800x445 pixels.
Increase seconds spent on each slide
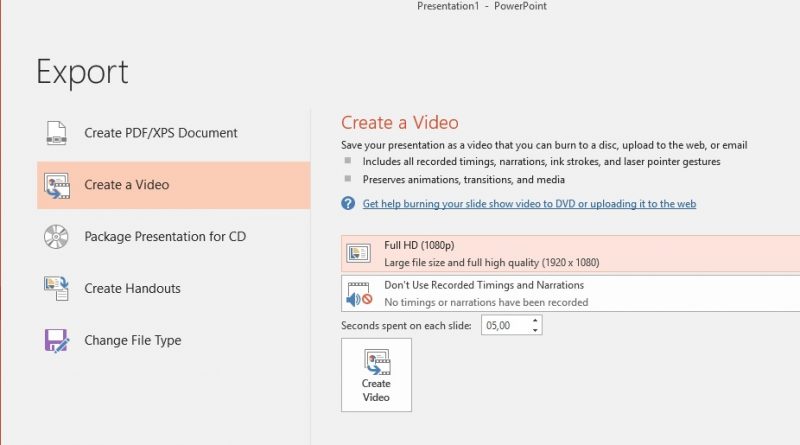coord(535,320)
